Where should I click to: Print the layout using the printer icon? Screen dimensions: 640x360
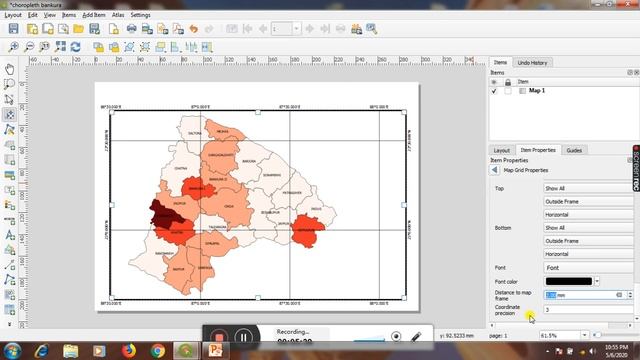pos(131,29)
